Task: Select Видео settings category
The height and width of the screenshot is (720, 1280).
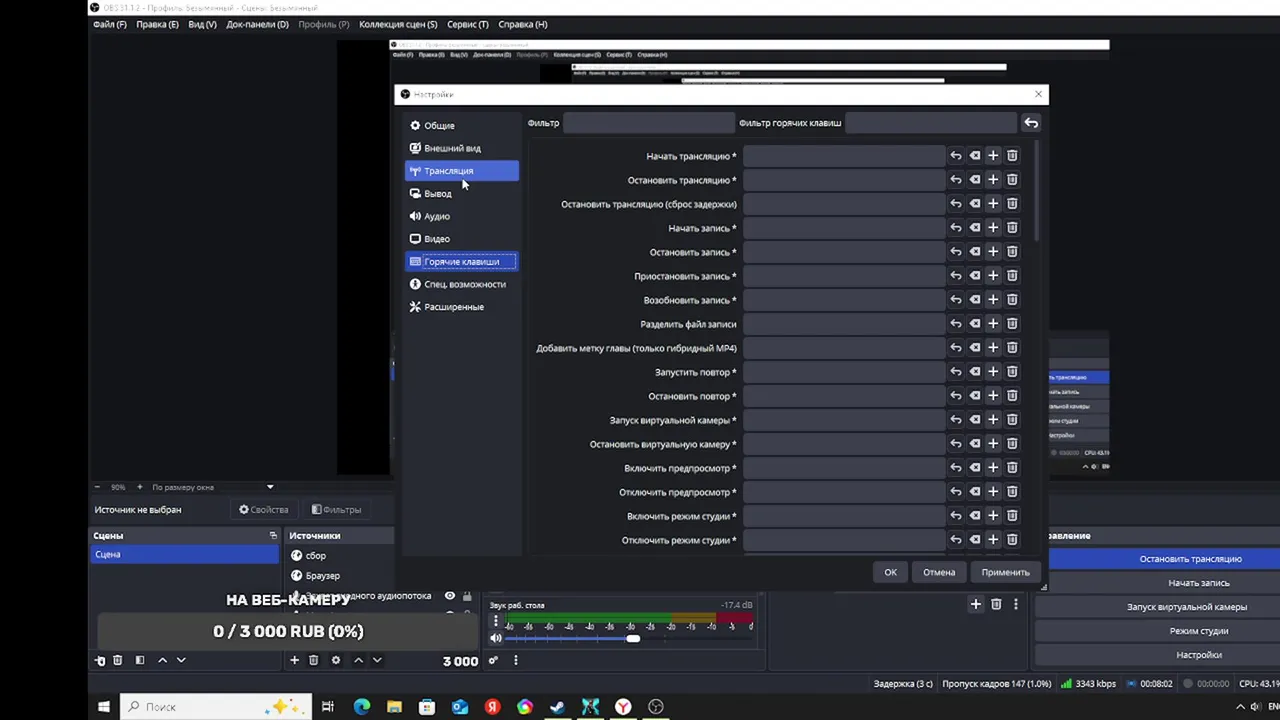Action: coord(461,239)
